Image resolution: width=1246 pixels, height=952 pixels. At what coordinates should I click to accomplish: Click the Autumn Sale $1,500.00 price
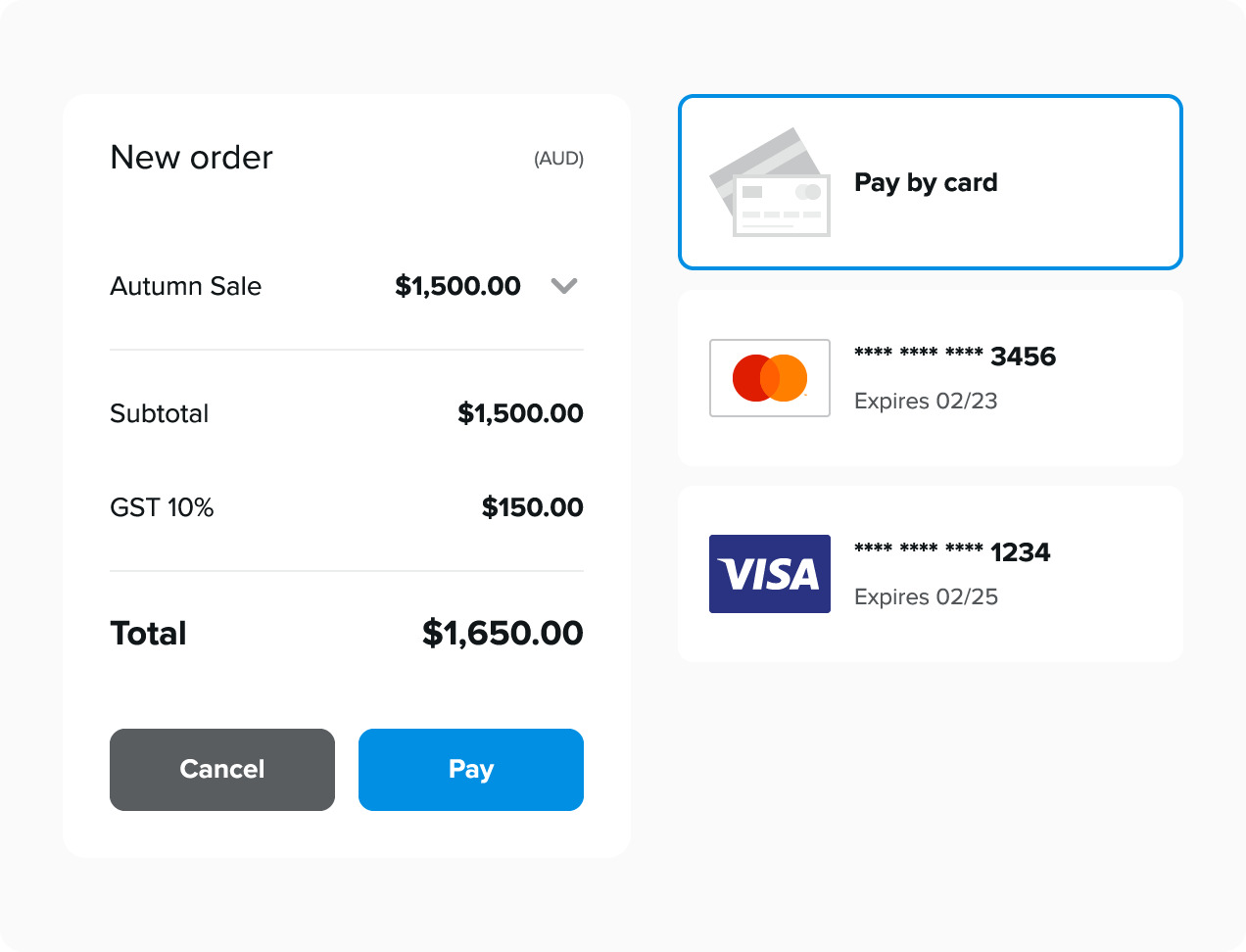tap(457, 286)
